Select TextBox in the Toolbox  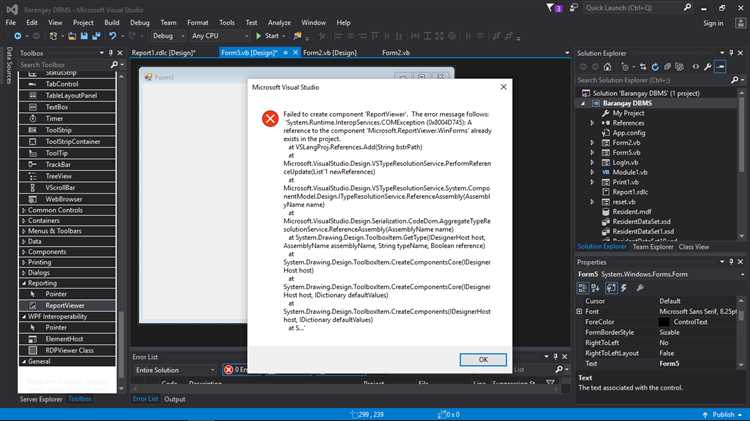point(67,107)
